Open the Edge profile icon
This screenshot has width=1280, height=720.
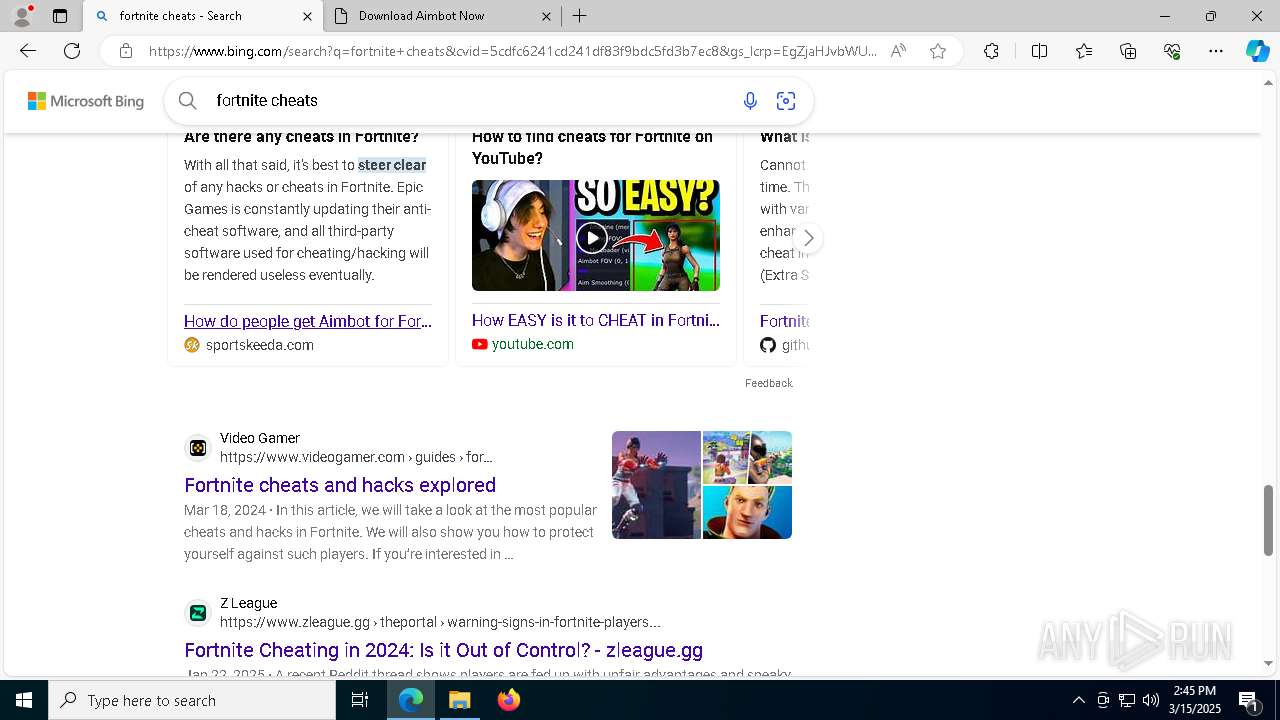[x=22, y=16]
